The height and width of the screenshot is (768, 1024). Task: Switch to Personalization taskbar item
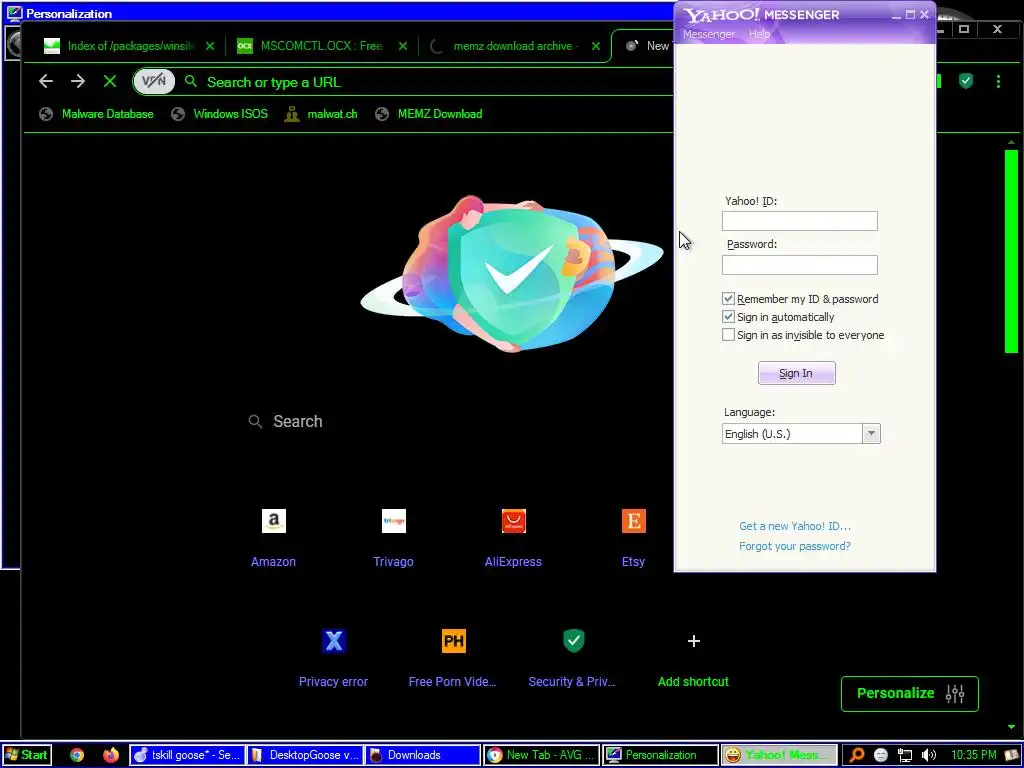click(x=660, y=755)
